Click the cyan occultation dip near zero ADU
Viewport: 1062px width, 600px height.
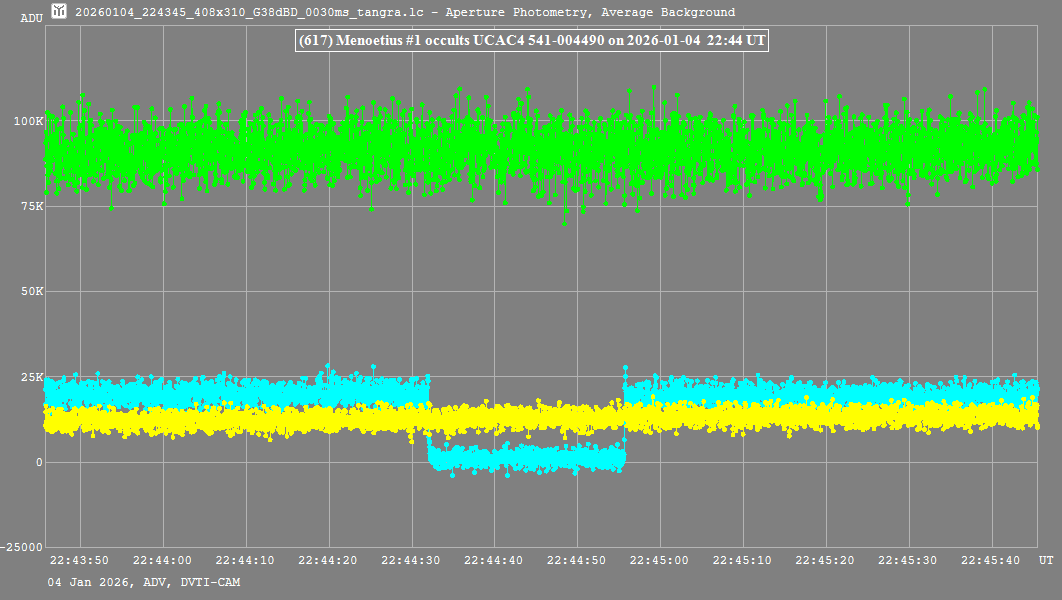tap(525, 458)
